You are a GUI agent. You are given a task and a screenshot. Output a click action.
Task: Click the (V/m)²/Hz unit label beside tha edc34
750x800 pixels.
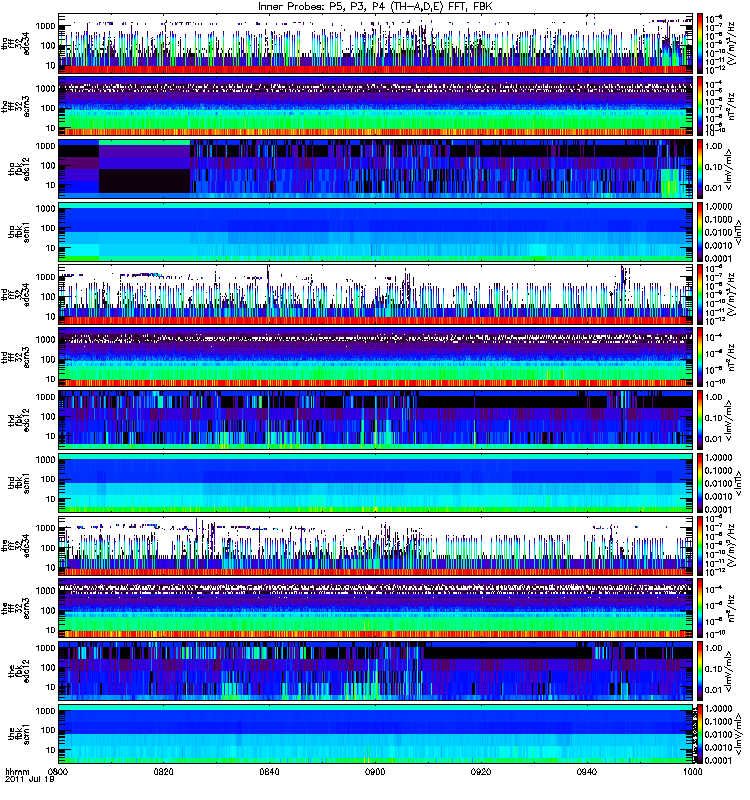tap(731, 43)
